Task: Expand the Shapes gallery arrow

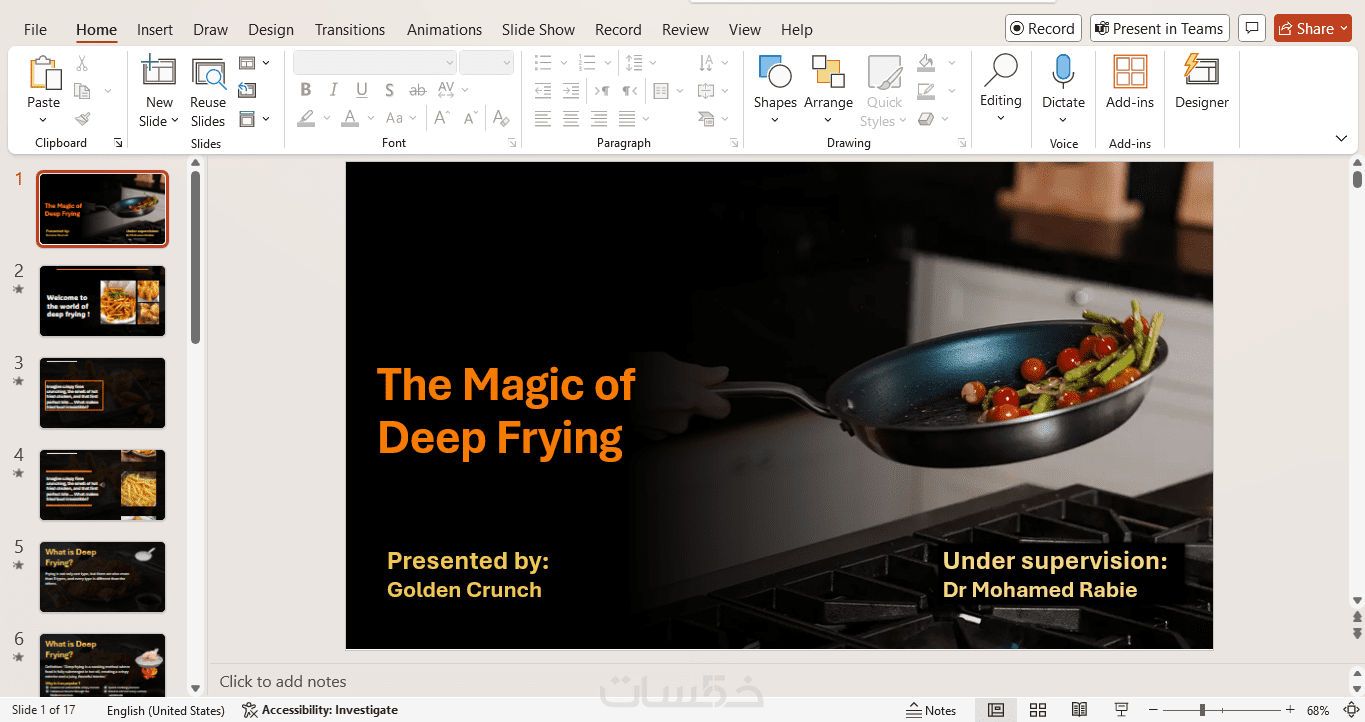Action: [775, 121]
